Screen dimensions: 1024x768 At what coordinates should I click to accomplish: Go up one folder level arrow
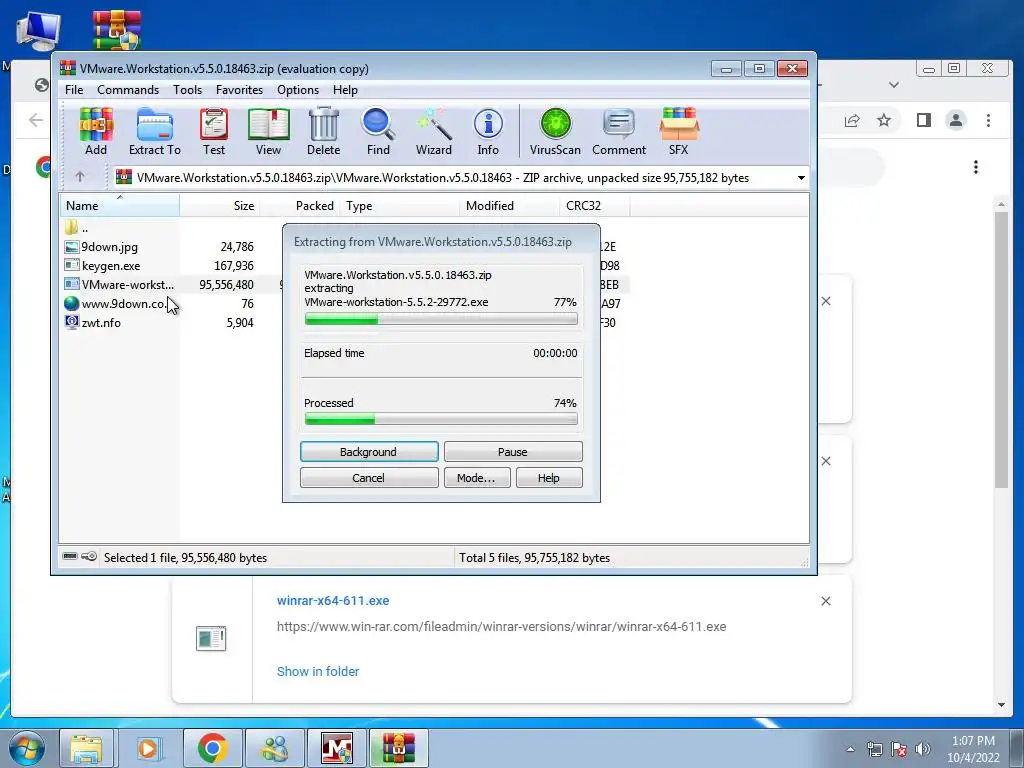[80, 177]
